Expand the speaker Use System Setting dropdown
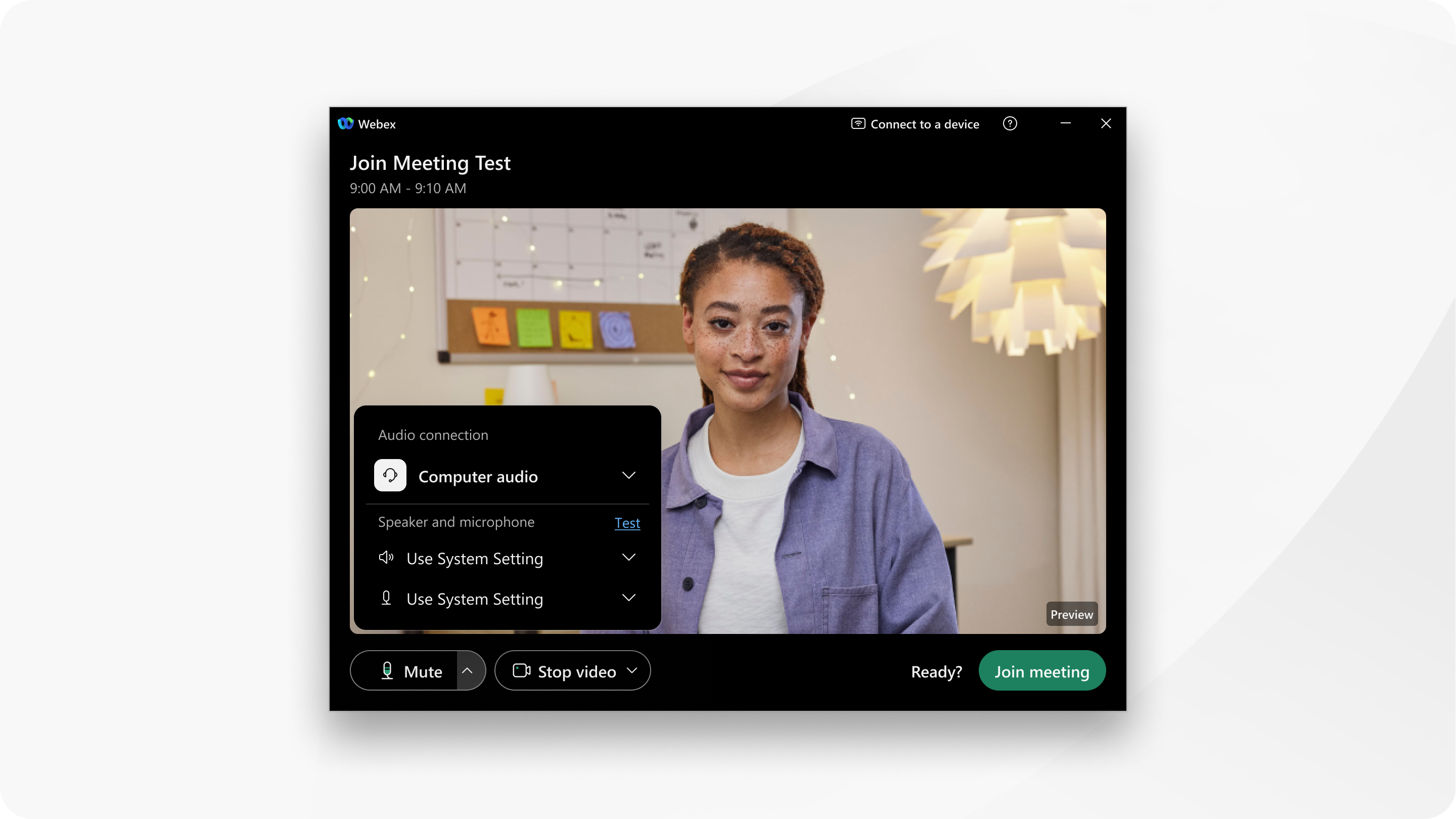 [629, 558]
